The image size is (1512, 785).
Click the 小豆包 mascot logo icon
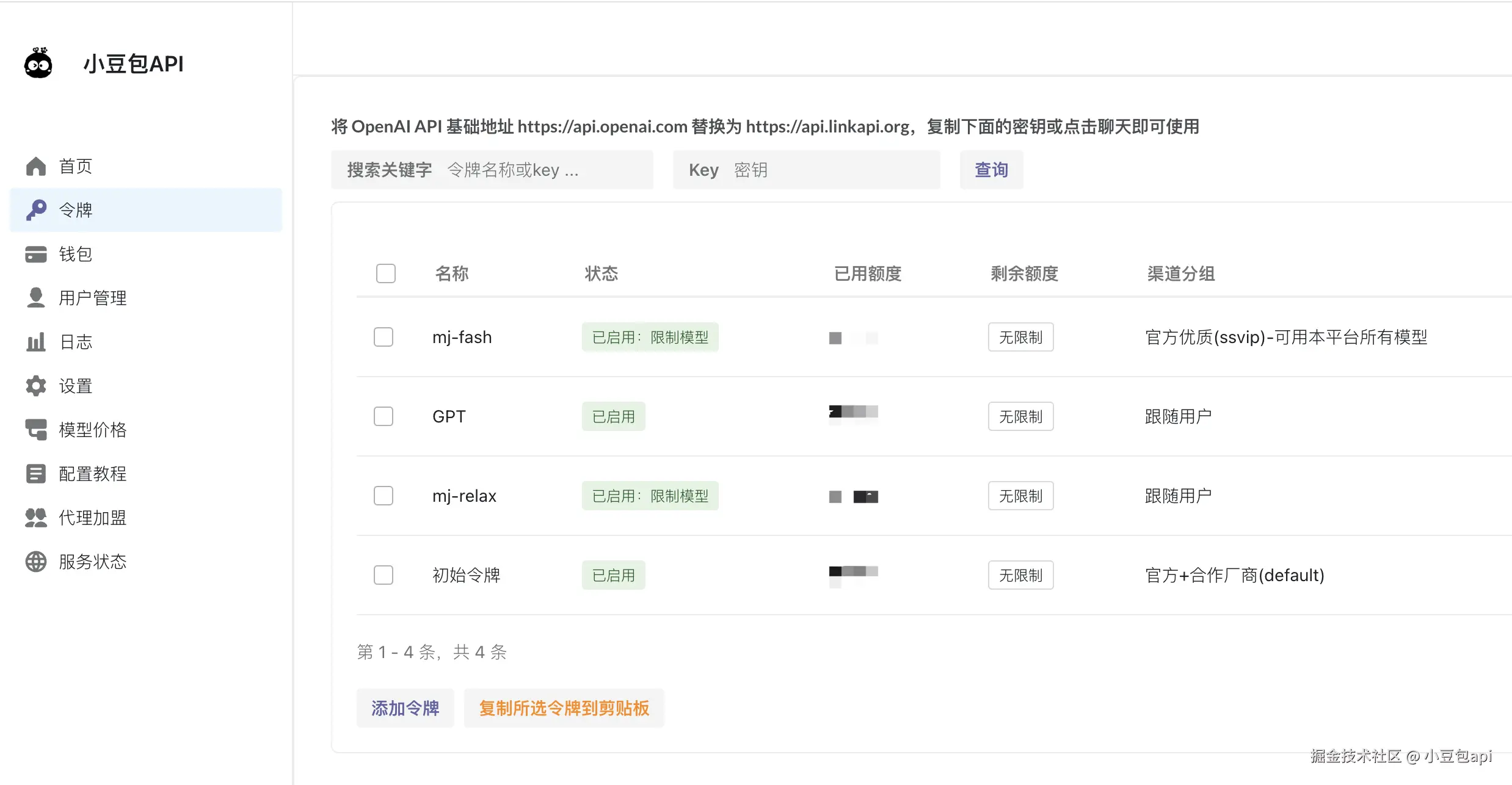(38, 63)
